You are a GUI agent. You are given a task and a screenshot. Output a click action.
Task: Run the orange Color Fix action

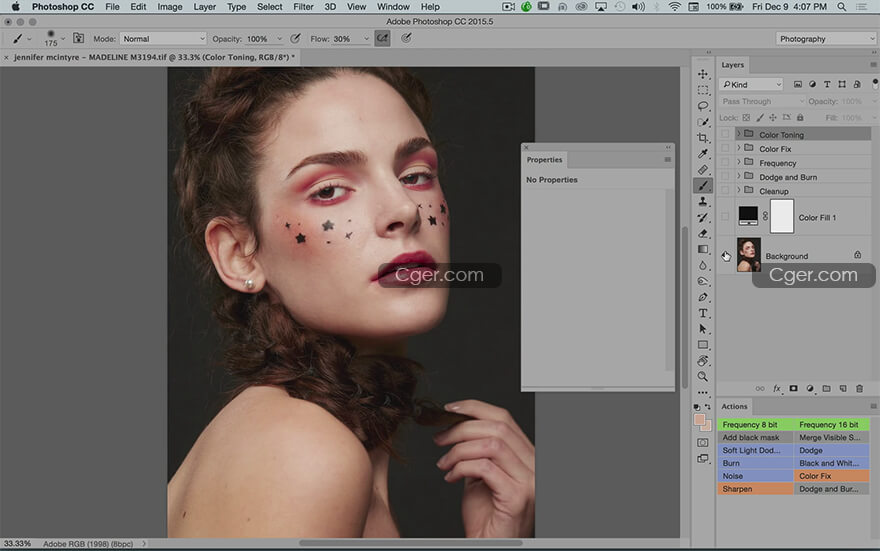tap(832, 476)
